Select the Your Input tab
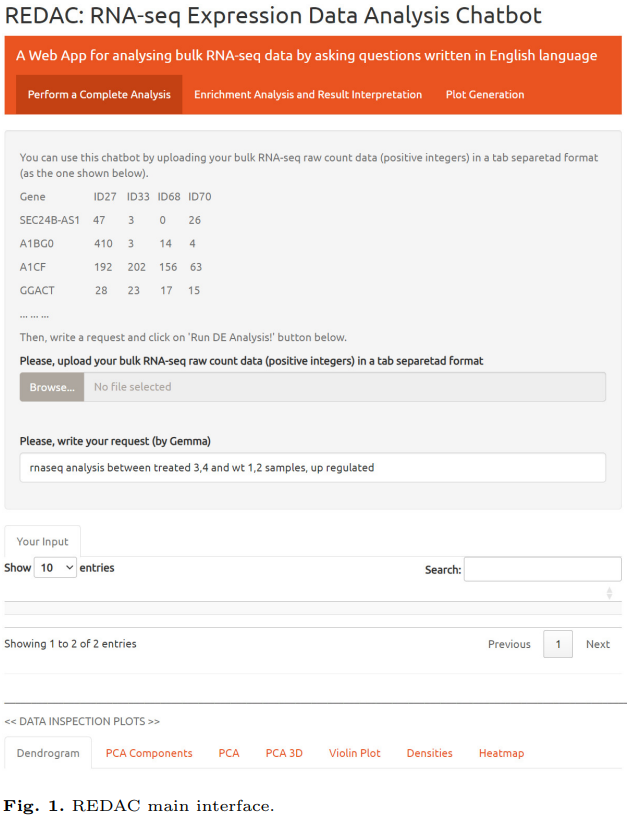 43,542
